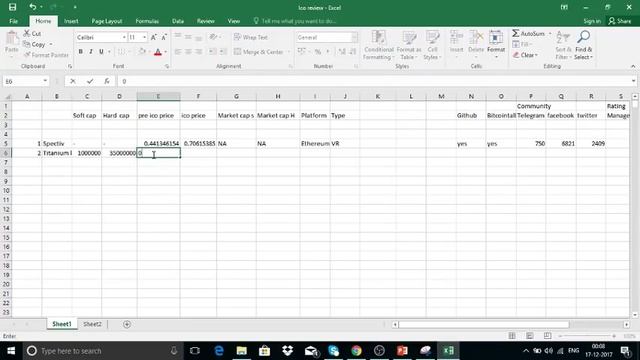
Task: Click the horizontal scrollbar at the bottom
Action: pyautogui.click(x=483, y=324)
